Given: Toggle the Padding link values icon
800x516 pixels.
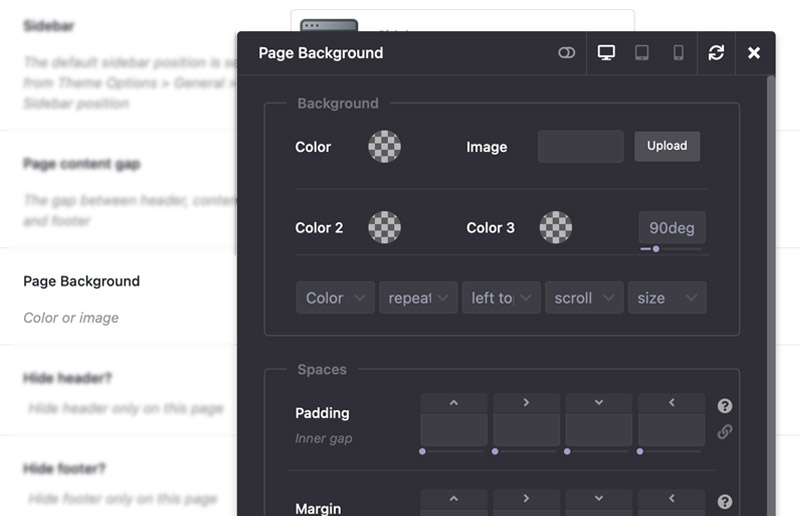Looking at the screenshot, I should [x=725, y=432].
